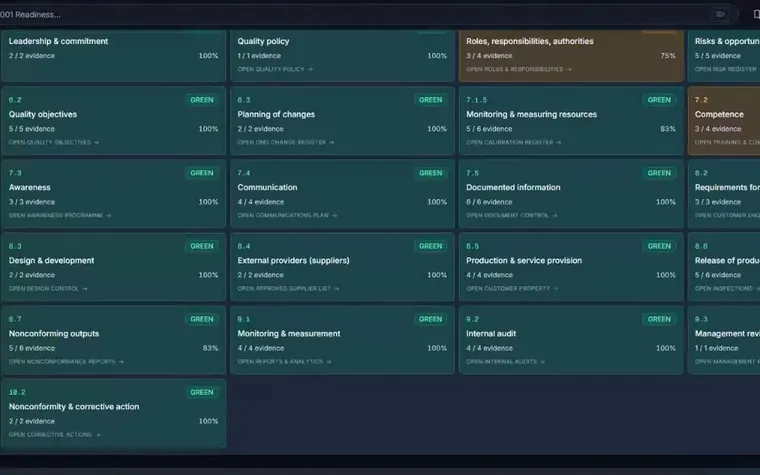Select 'Roles, responsibilities, authorities' card title
The width and height of the screenshot is (760, 475).
pyautogui.click(x=530, y=41)
